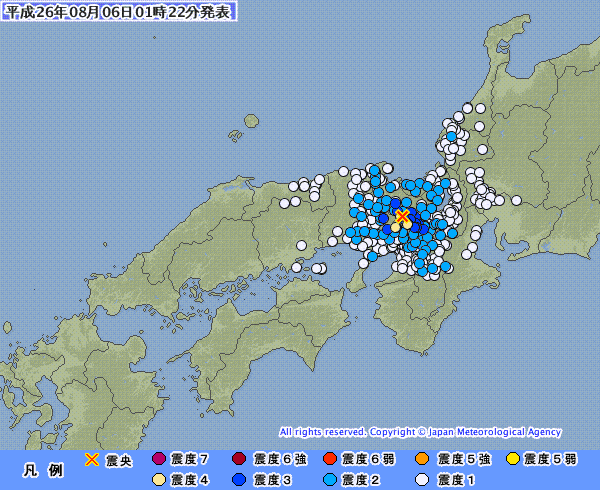Select the 震度7 purple legend circle
Image resolution: width=600 pixels, height=490 pixels.
click(x=159, y=458)
